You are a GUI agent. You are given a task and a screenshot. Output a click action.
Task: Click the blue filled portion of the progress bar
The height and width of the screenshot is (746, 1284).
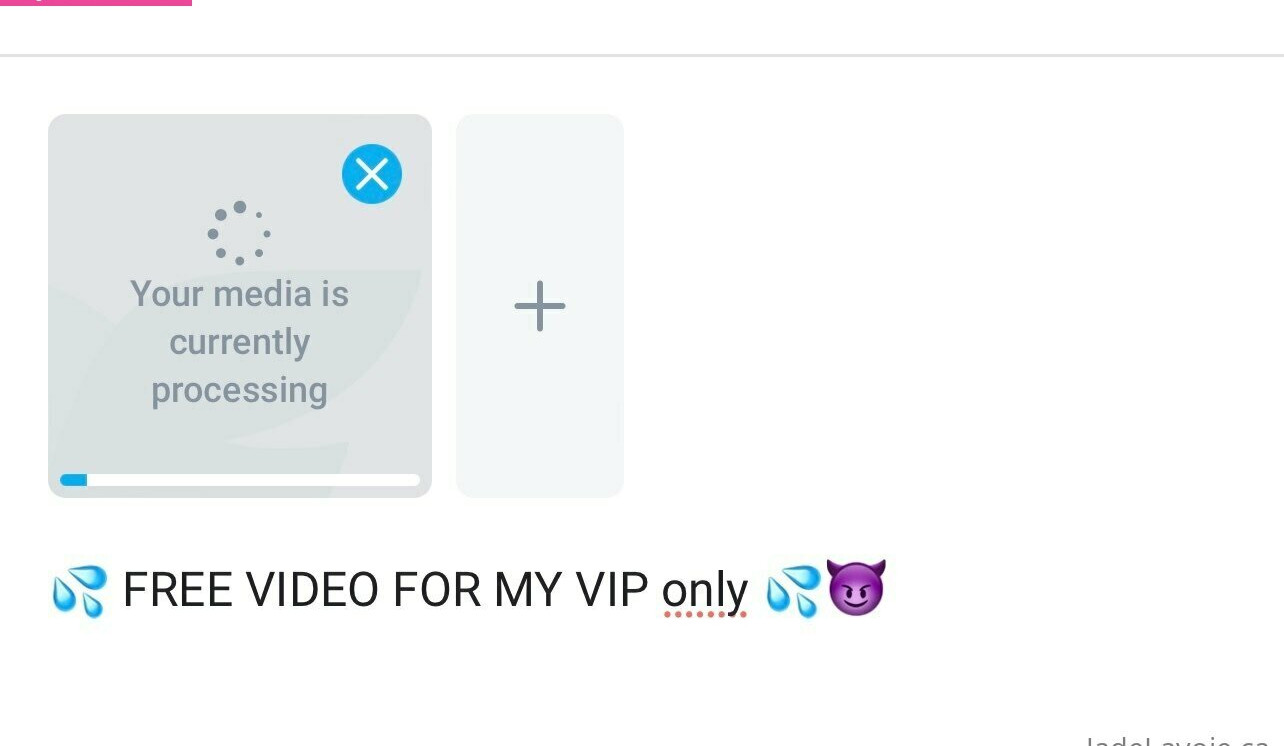pyautogui.click(x=74, y=480)
